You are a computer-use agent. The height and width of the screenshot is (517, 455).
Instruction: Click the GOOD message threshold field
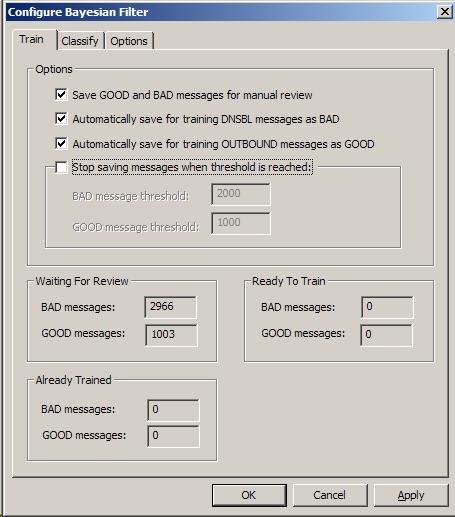click(241, 223)
